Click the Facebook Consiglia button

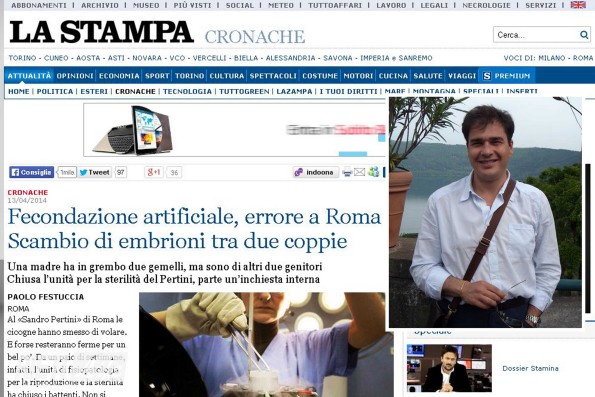[31, 172]
